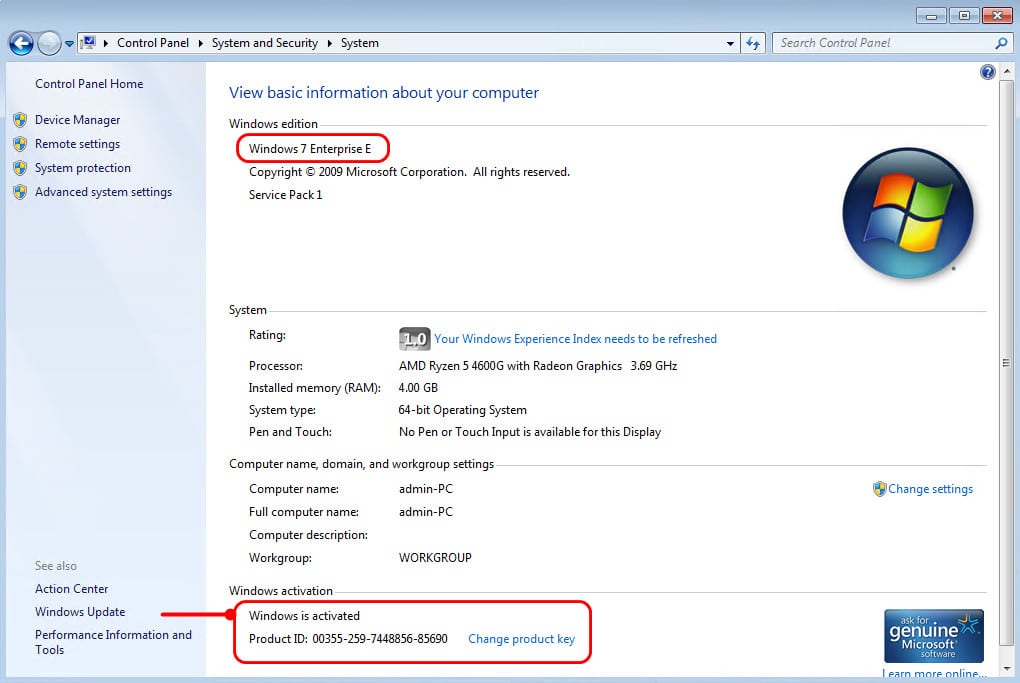1020x683 pixels.
Task: Click the Refresh button beside address bar
Action: 753,44
